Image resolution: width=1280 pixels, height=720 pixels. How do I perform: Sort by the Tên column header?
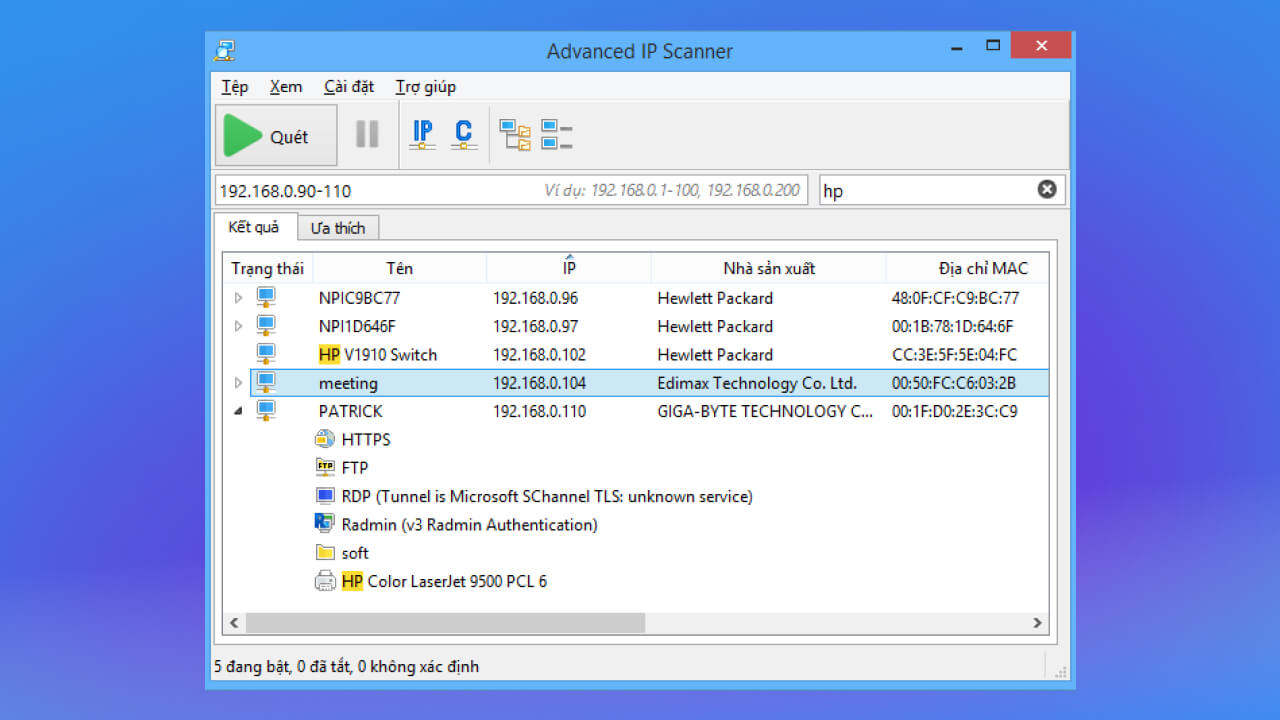(x=399, y=268)
